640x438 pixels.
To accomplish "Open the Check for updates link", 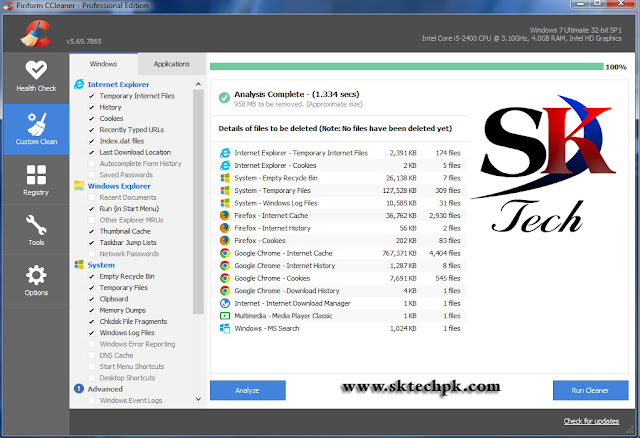I will point(591,421).
